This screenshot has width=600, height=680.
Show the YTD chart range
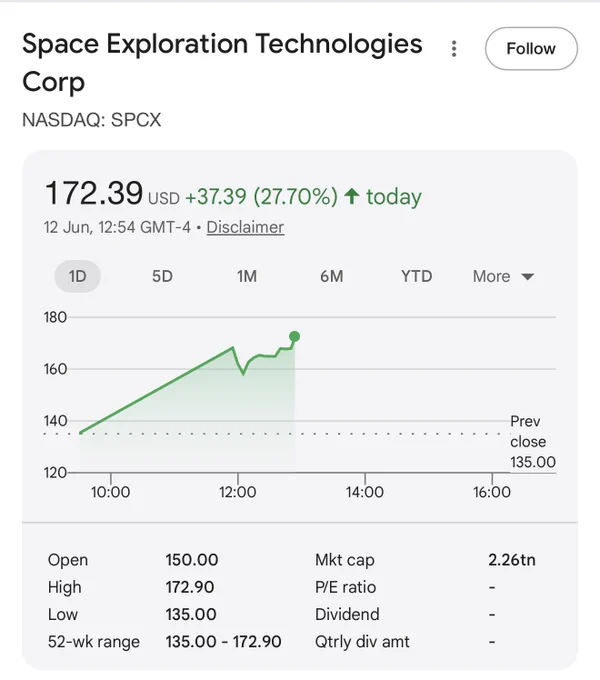(x=417, y=276)
